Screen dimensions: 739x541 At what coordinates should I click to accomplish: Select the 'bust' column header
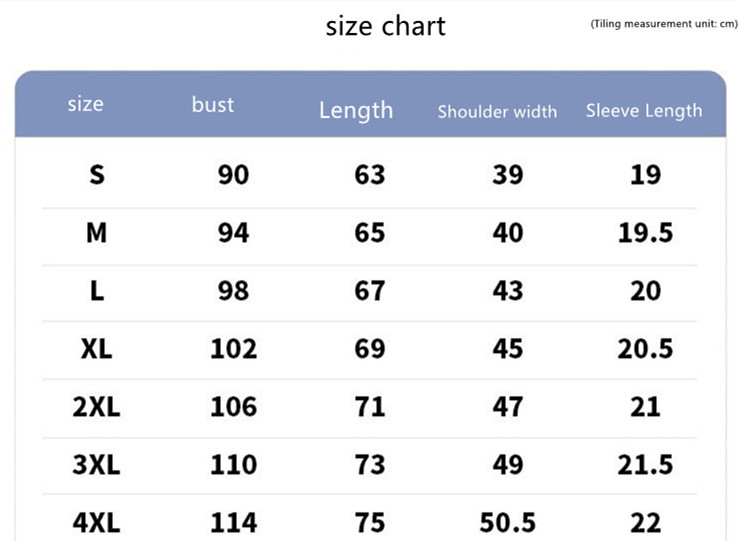[x=213, y=104]
